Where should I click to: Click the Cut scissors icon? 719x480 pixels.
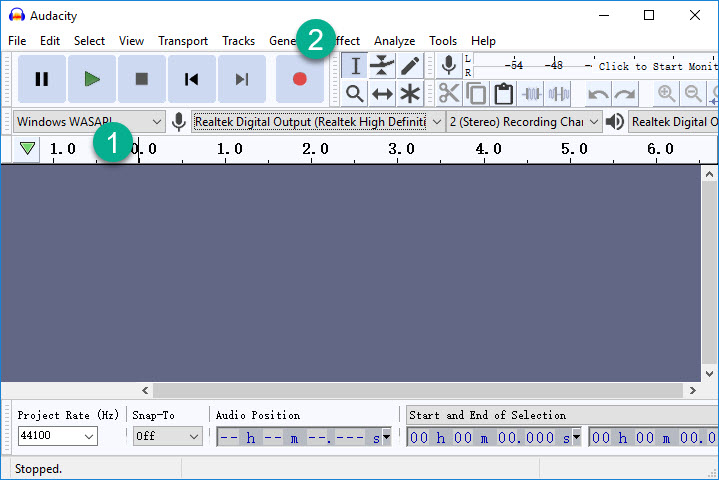pyautogui.click(x=448, y=94)
